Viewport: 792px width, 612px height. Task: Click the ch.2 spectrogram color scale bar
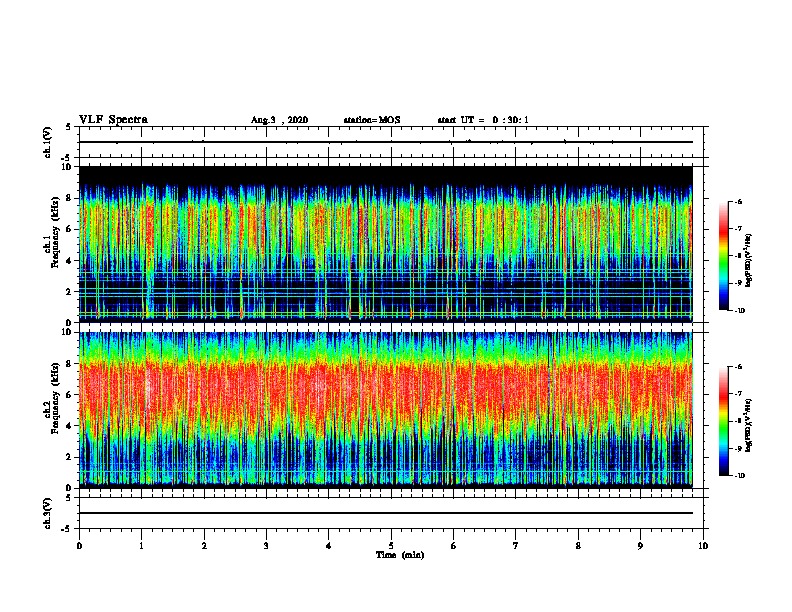pos(723,421)
